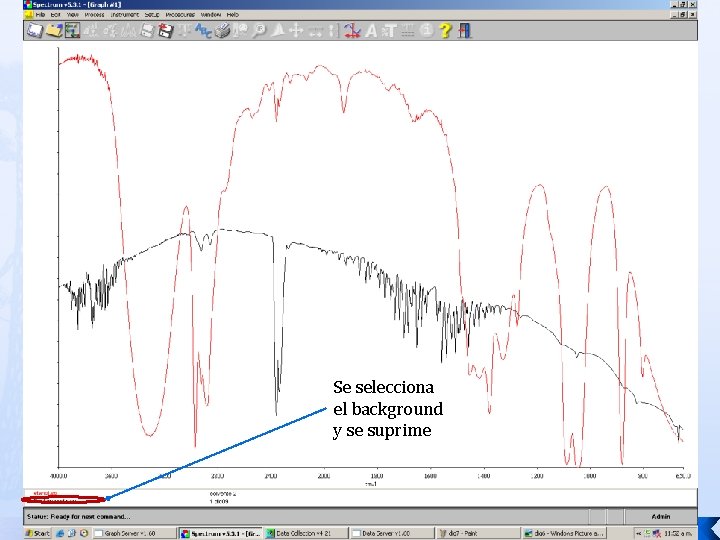The image size is (720, 540).
Task: Switch to Data Collection taskbar window
Action: pos(304,534)
